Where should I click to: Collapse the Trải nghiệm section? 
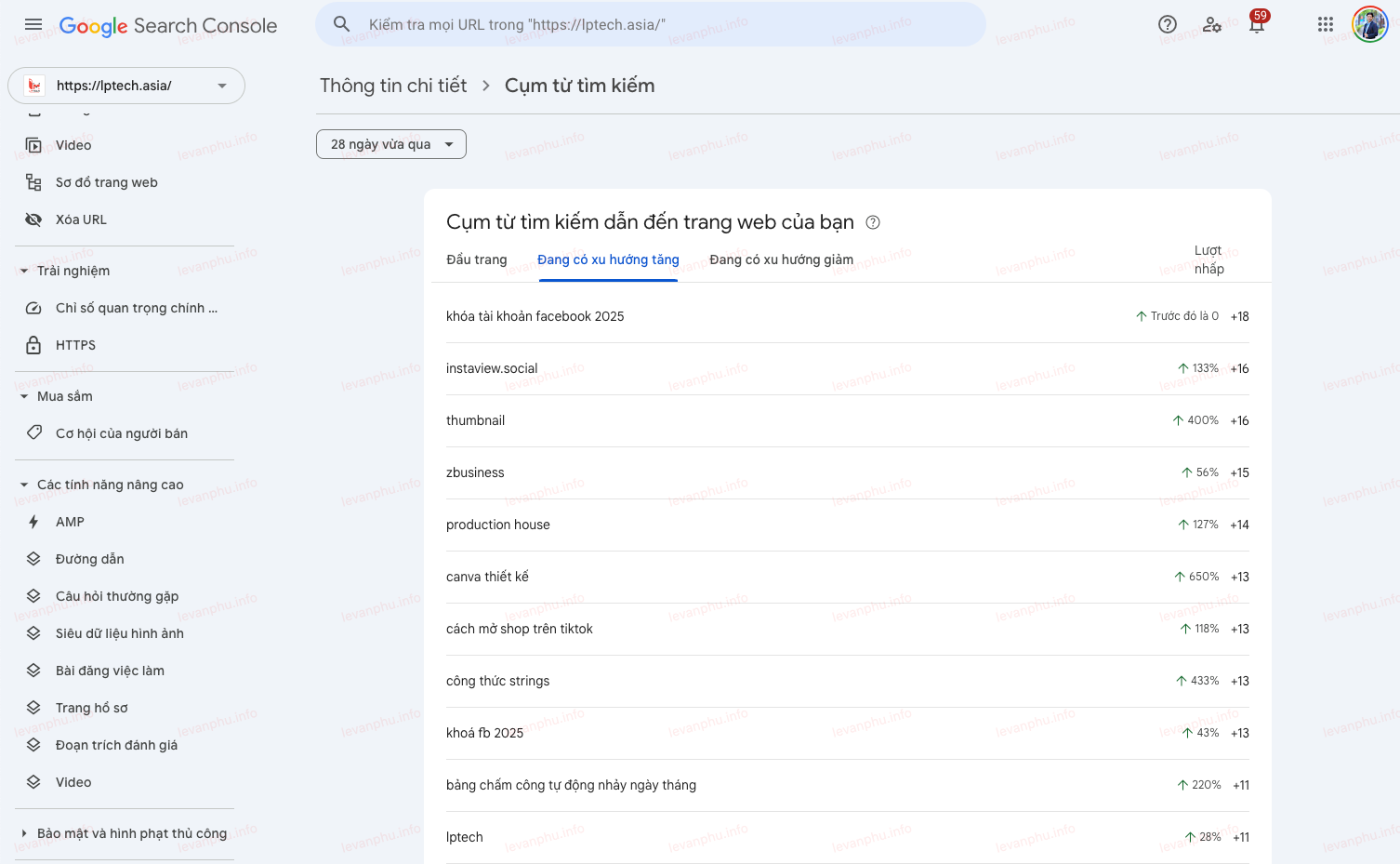pyautogui.click(x=24, y=271)
